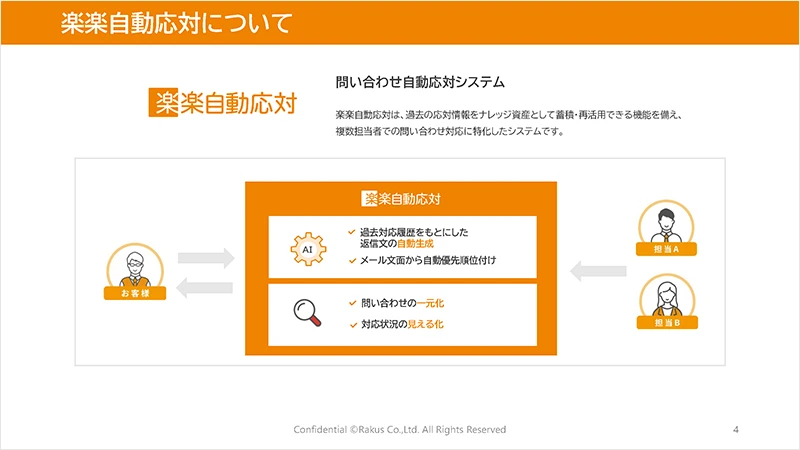Click the Confidential ©Rakus footer text
The height and width of the screenshot is (450, 800).
399,430
